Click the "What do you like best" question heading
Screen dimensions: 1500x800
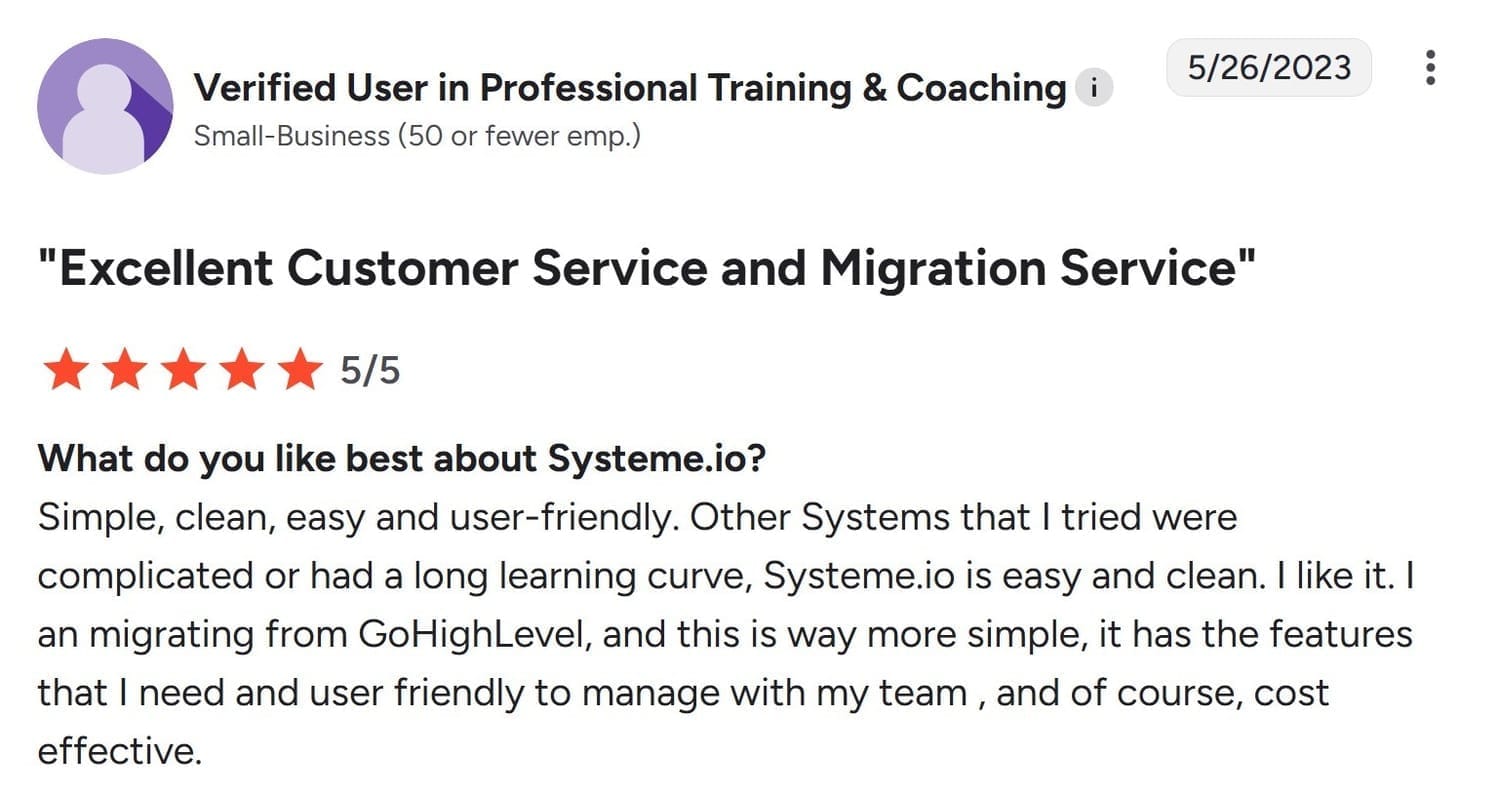point(401,459)
